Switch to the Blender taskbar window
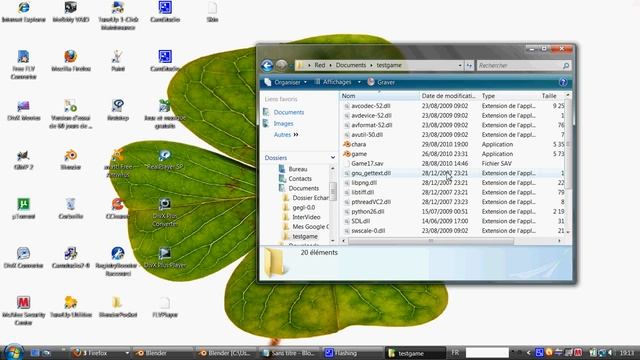The width and height of the screenshot is (640, 360). coord(163,353)
